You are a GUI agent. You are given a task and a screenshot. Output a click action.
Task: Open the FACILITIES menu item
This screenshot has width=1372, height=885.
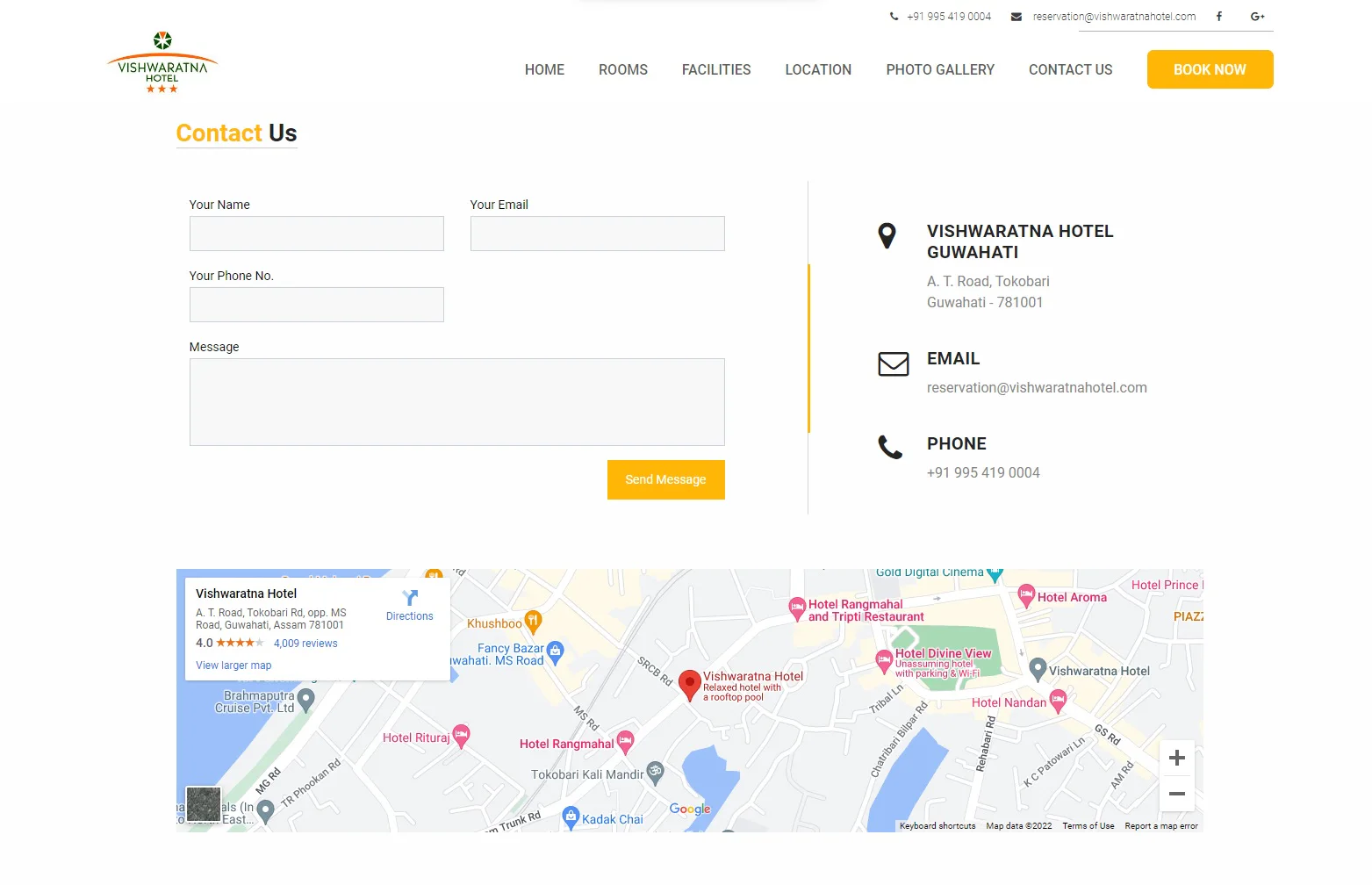click(716, 69)
